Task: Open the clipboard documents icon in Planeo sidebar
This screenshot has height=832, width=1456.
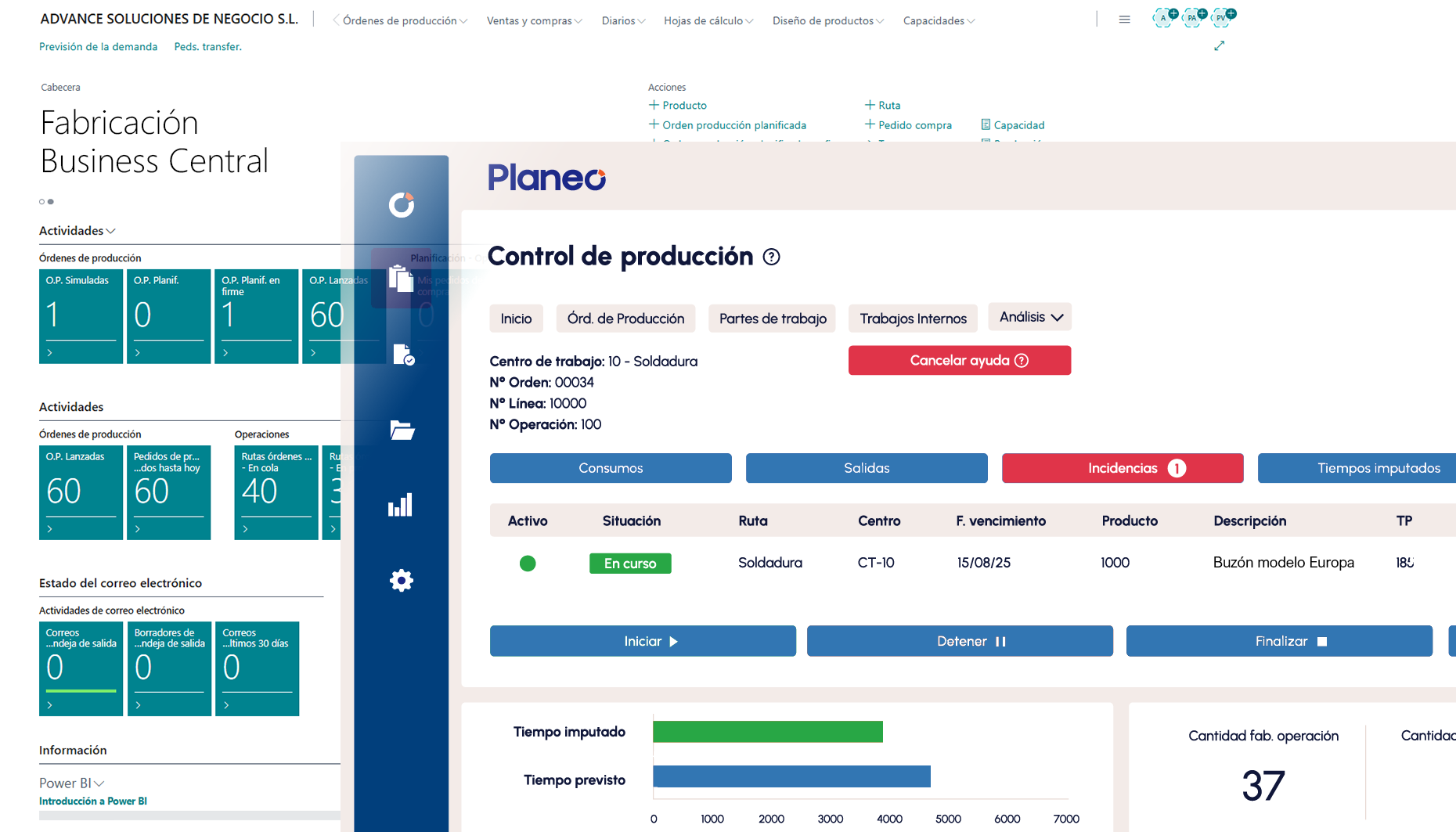Action: coord(401,278)
